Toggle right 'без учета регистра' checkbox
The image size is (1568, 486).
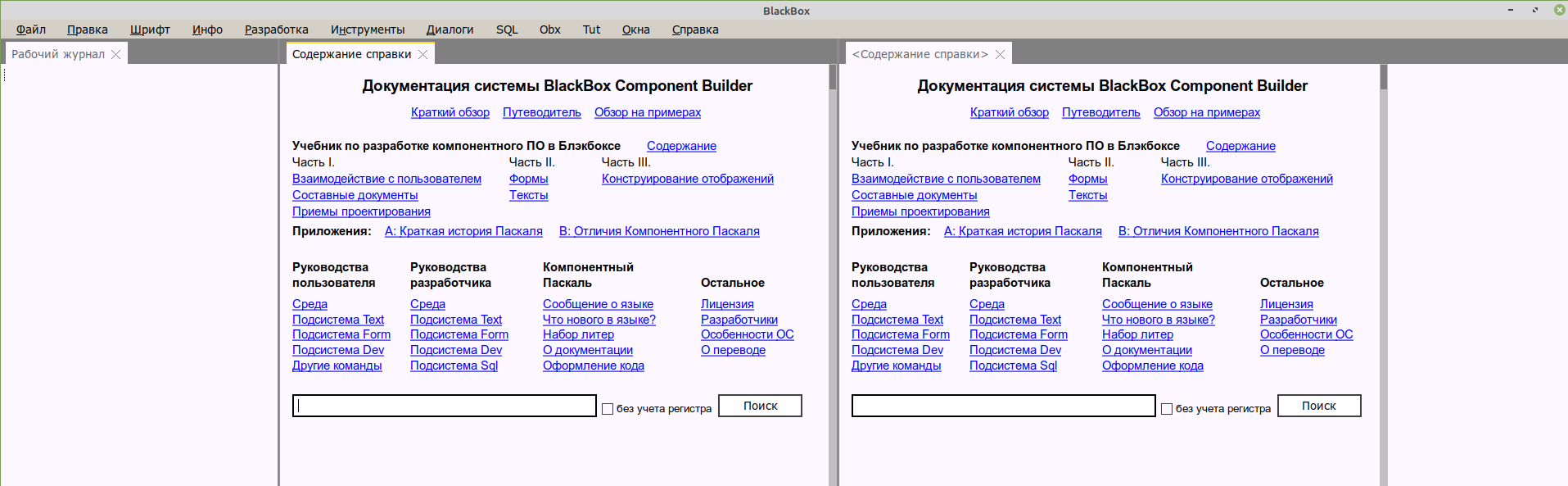tap(1167, 409)
